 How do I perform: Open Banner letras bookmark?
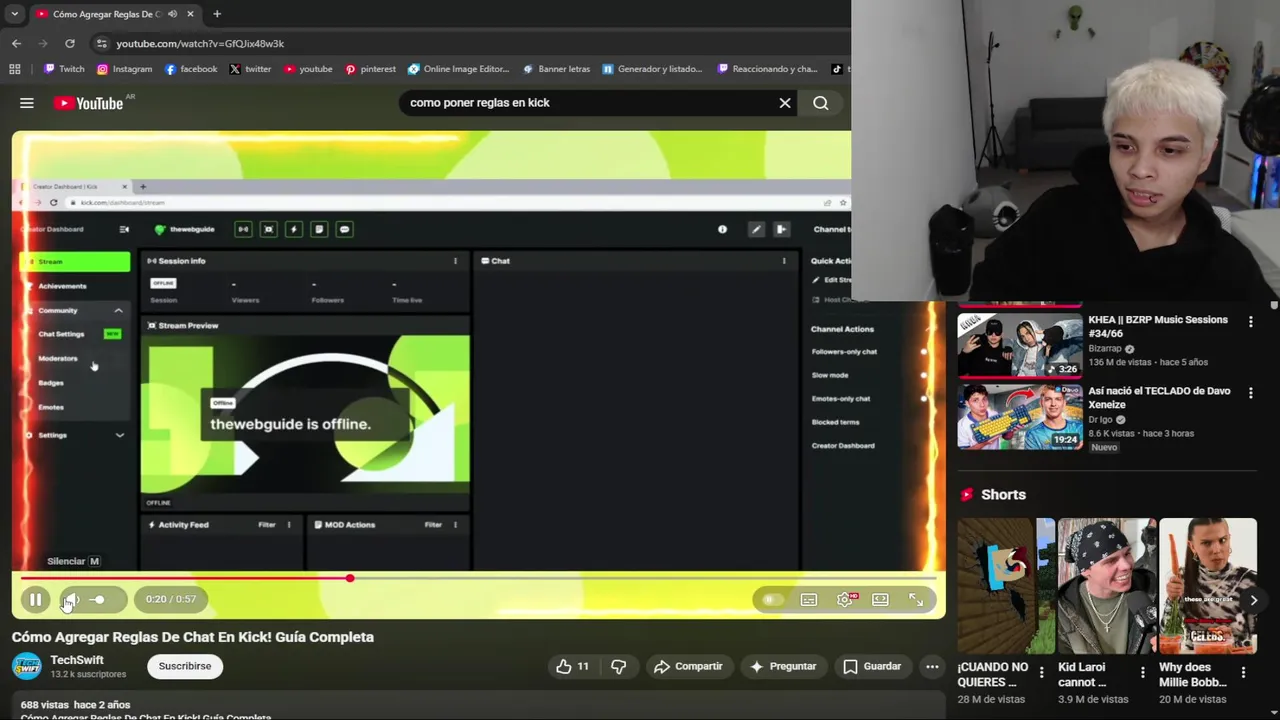coord(557,69)
